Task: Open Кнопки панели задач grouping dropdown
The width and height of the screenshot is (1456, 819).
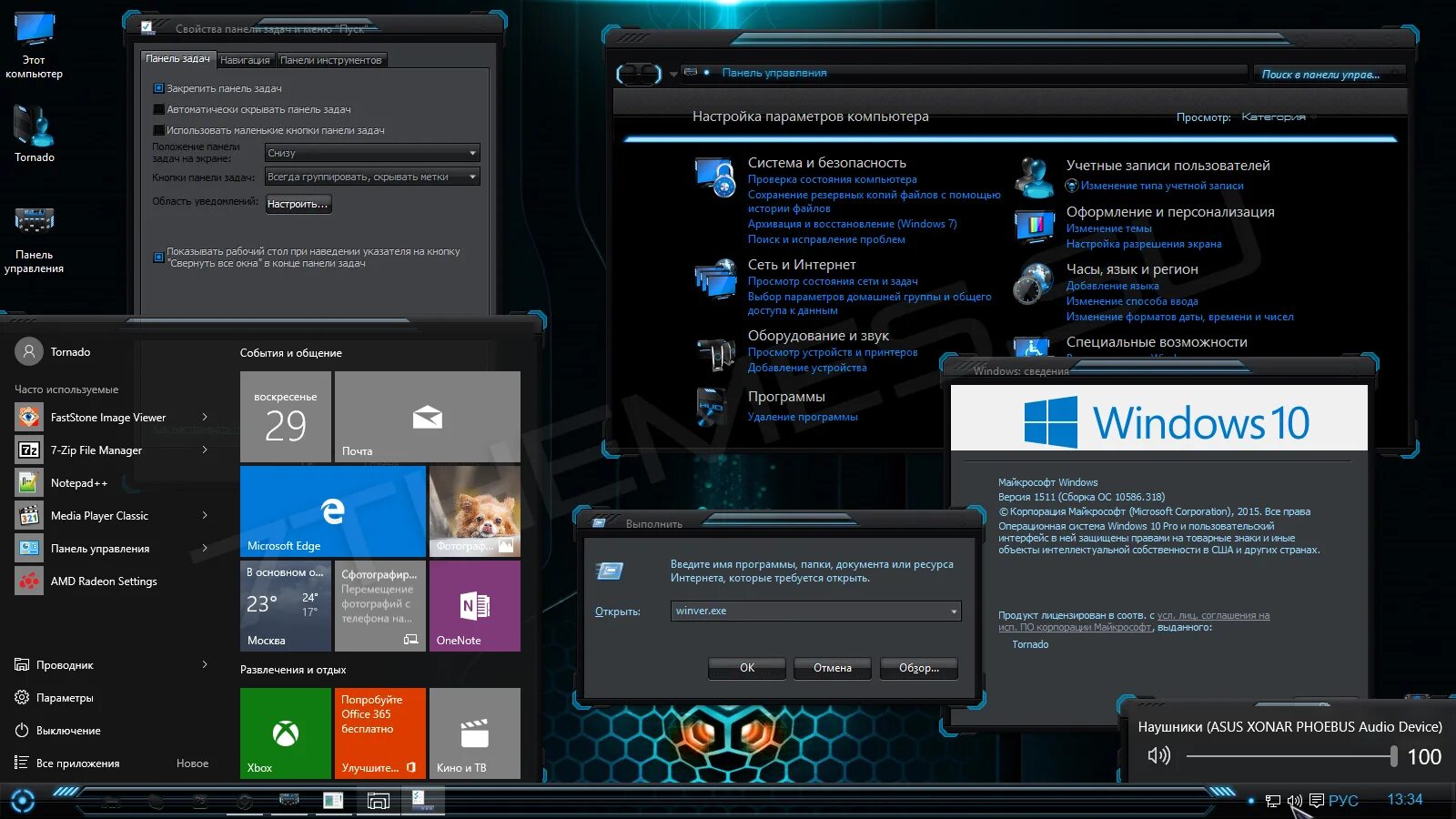Action: 372,177
